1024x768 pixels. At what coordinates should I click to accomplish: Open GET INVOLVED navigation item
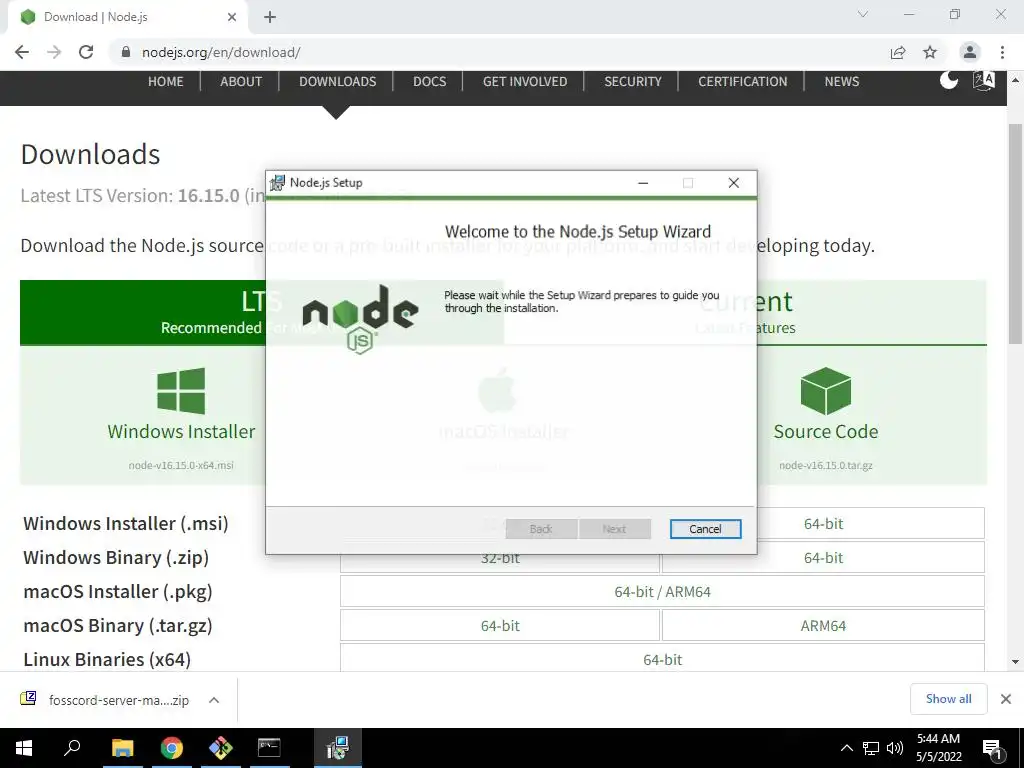(x=525, y=82)
